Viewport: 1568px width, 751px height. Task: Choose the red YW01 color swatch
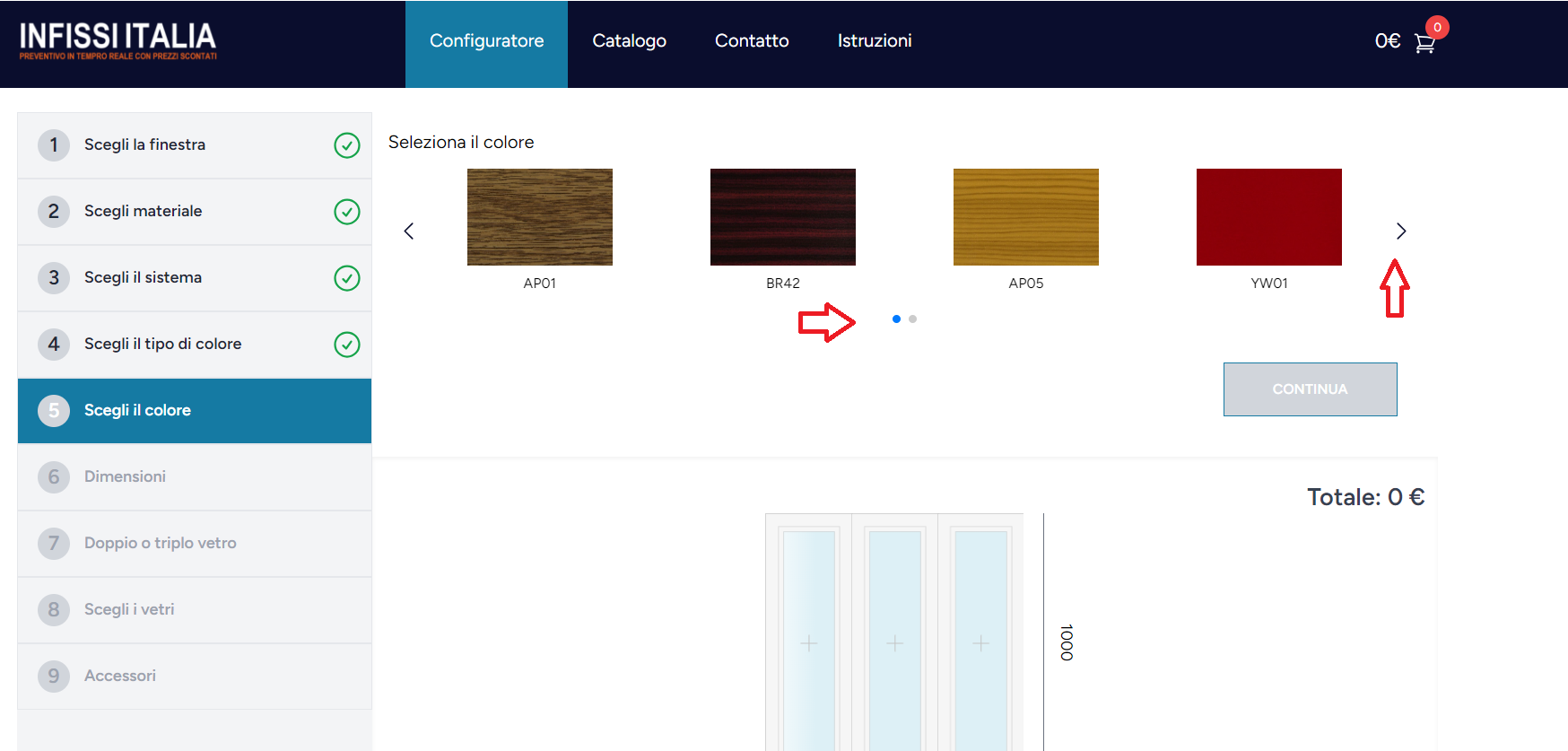coord(1268,217)
